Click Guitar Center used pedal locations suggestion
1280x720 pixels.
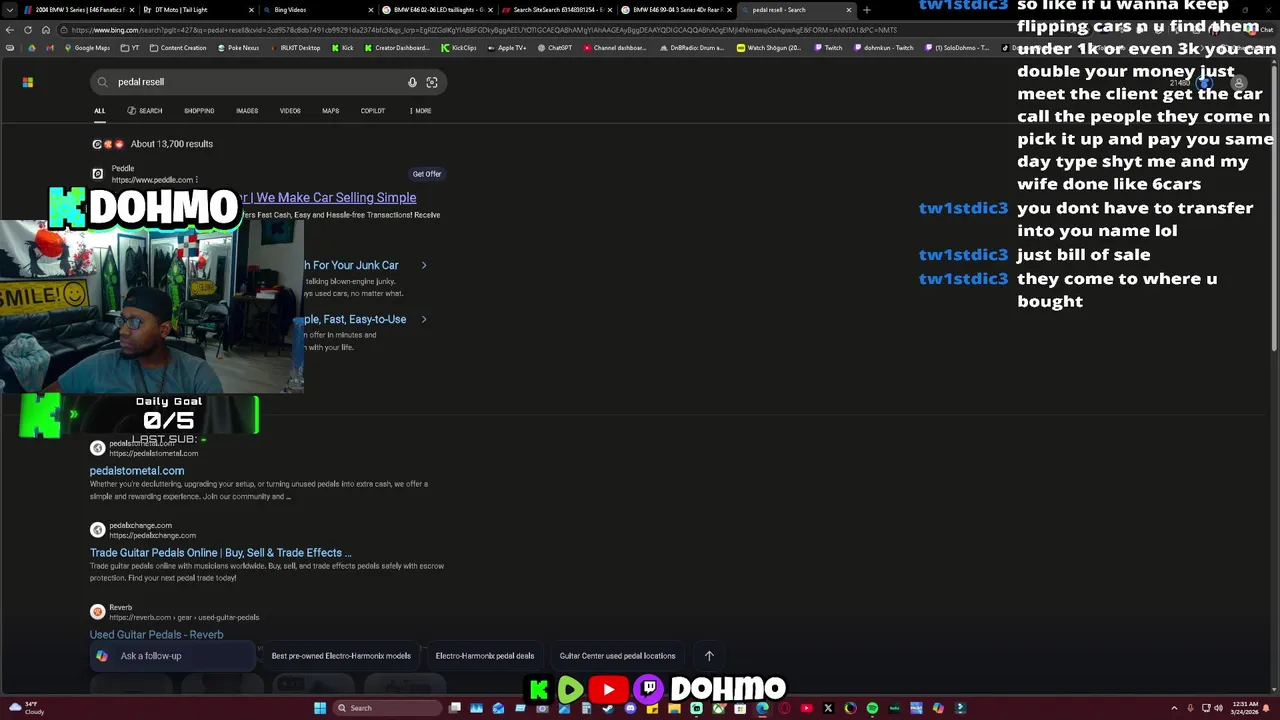click(617, 656)
